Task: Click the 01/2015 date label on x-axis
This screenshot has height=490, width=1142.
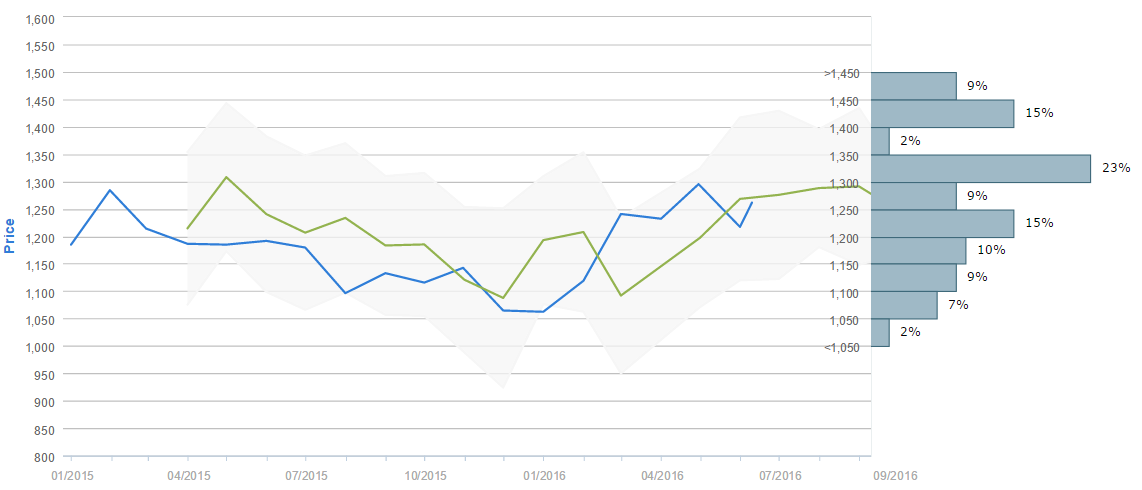Action: pyautogui.click(x=70, y=475)
